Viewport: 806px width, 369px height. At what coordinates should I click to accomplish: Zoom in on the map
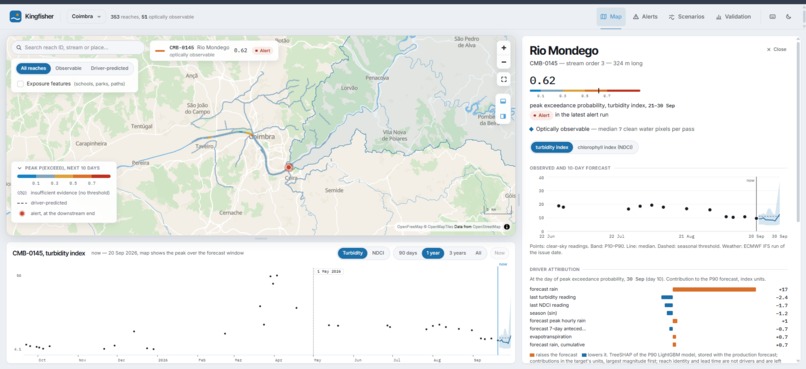click(x=503, y=48)
